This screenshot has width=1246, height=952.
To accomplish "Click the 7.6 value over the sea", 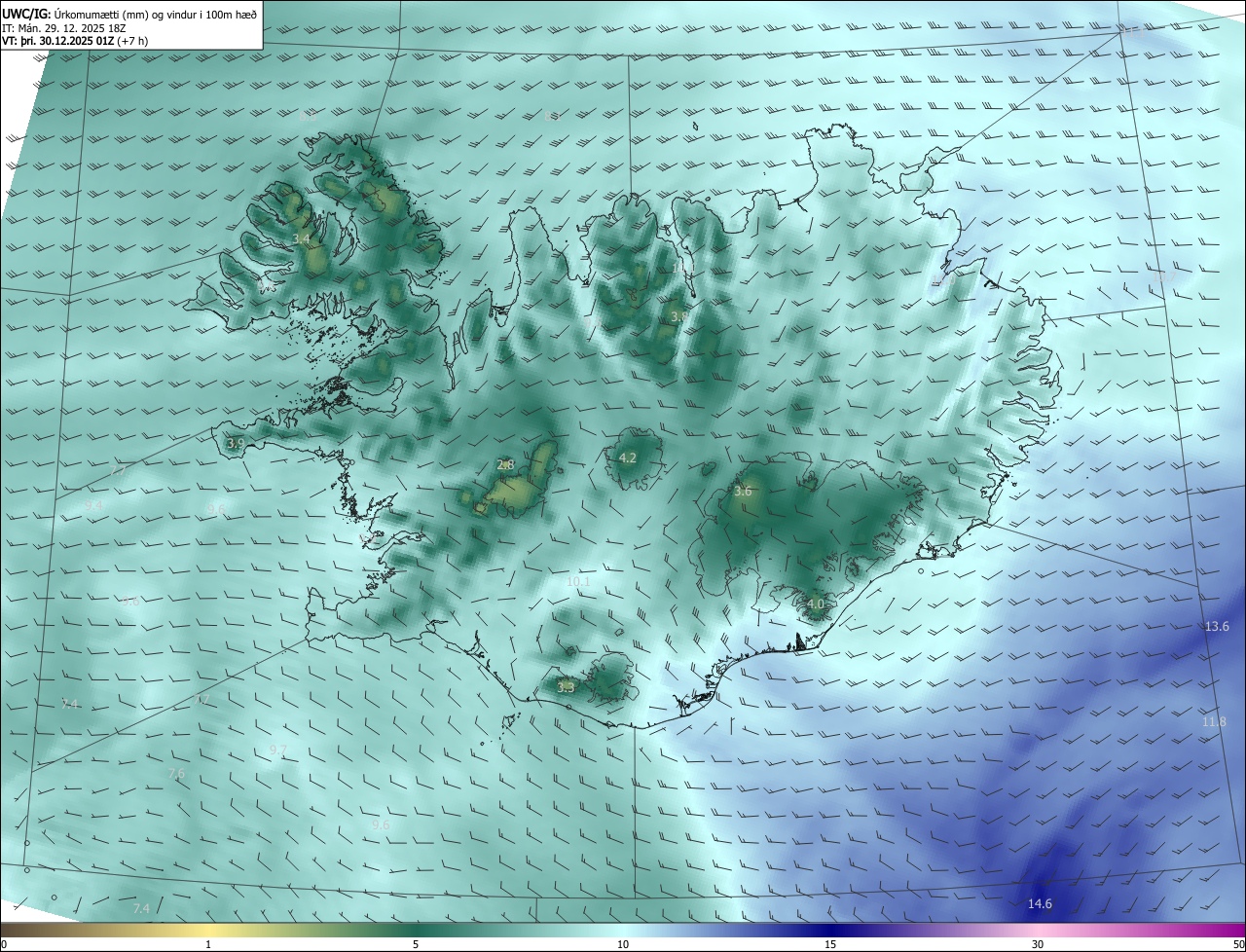I will pyautogui.click(x=176, y=774).
